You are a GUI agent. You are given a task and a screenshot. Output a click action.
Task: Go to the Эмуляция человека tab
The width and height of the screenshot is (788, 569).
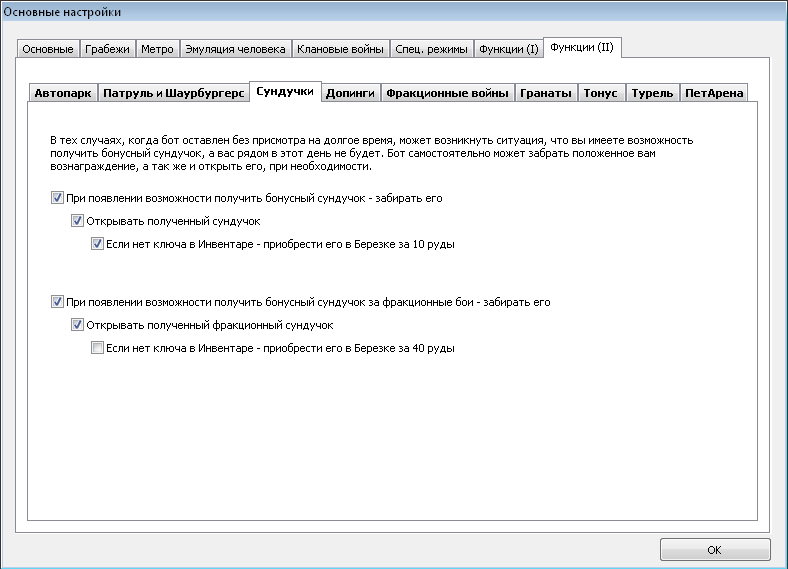[x=235, y=49]
